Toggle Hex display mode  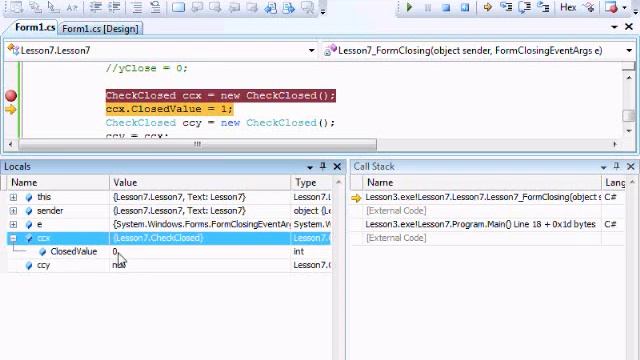pyautogui.click(x=568, y=7)
